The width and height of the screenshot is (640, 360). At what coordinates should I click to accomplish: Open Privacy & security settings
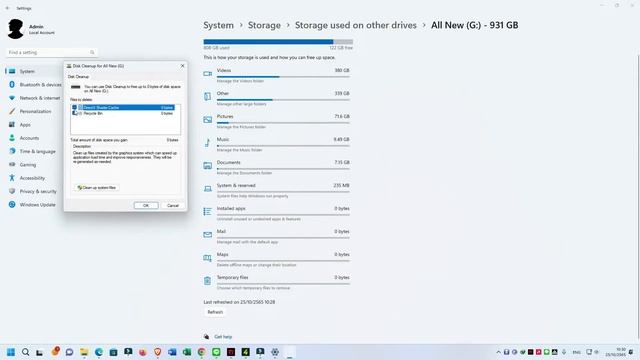tap(33, 191)
